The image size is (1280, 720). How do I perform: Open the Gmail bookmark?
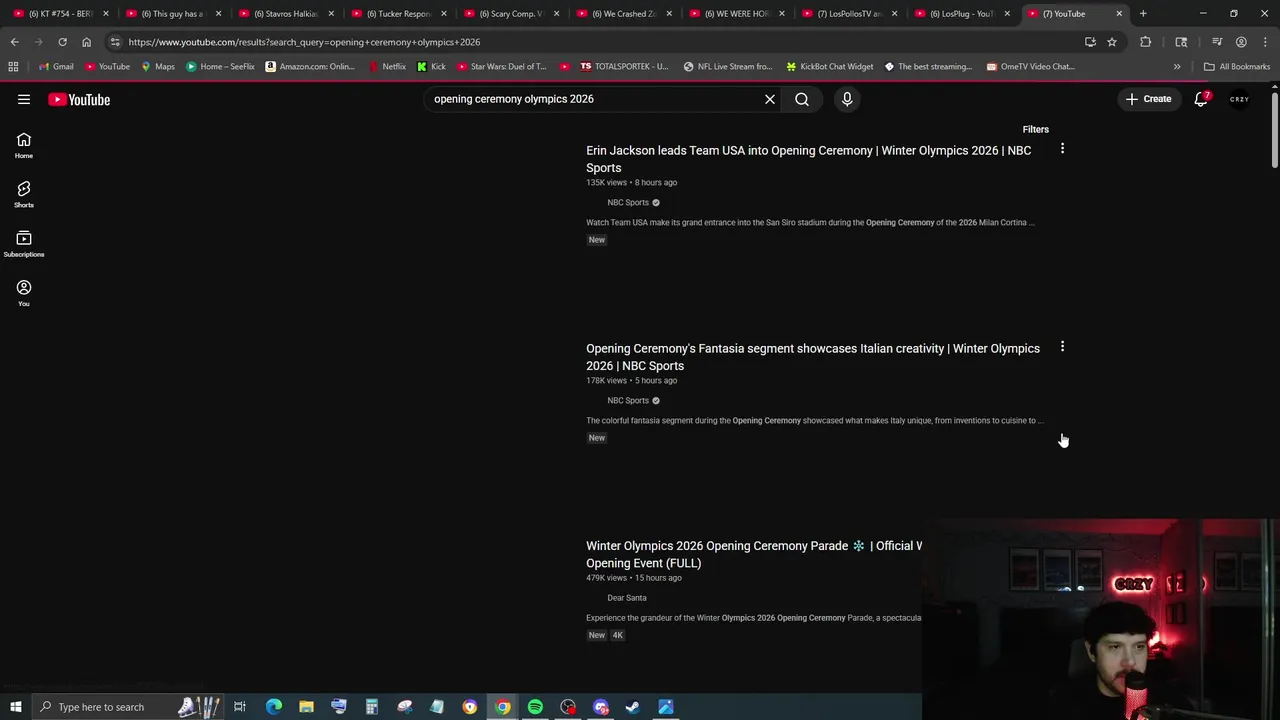(x=55, y=66)
